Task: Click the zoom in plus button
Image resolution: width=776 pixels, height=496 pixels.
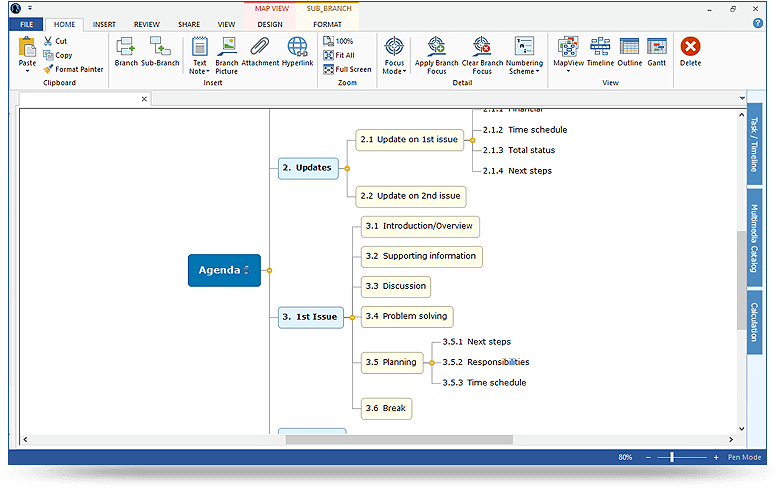Action: click(716, 457)
